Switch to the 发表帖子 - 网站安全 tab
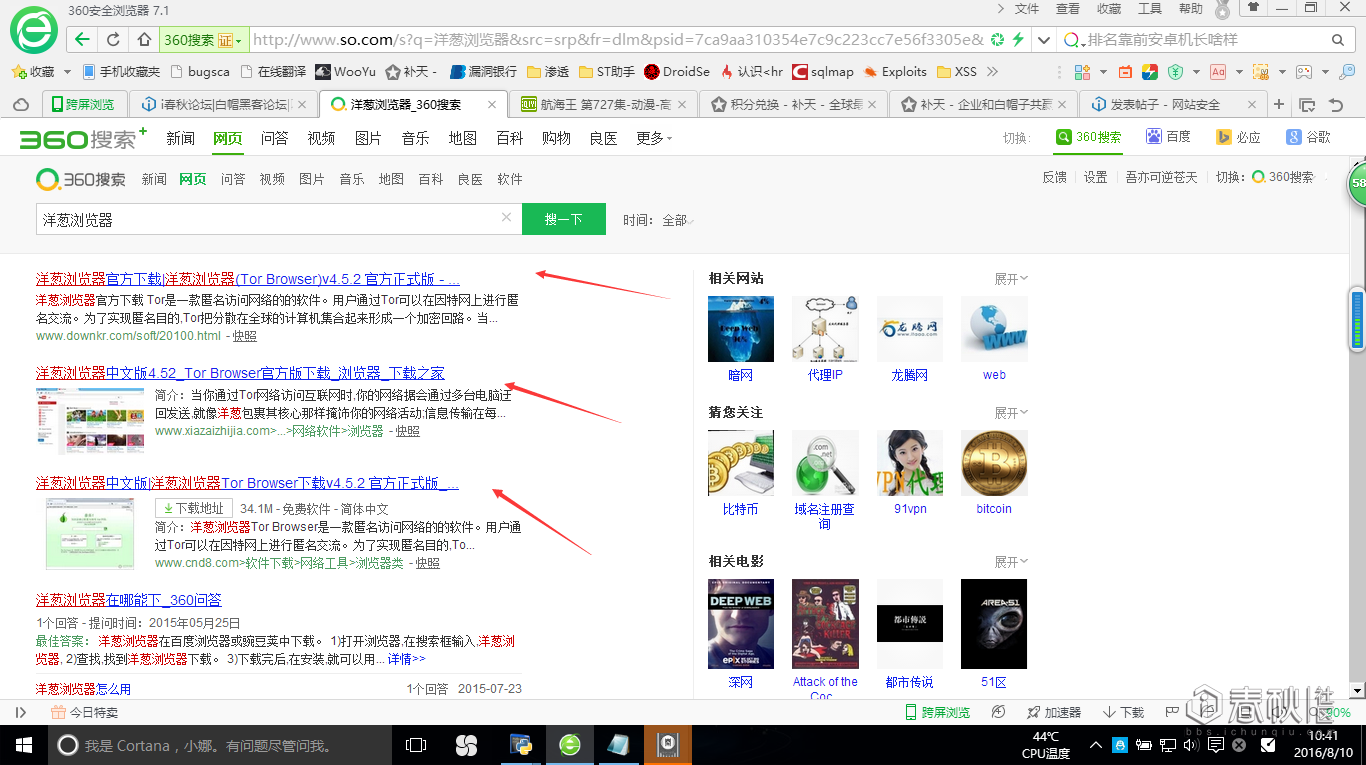This screenshot has width=1366, height=765. click(1172, 104)
